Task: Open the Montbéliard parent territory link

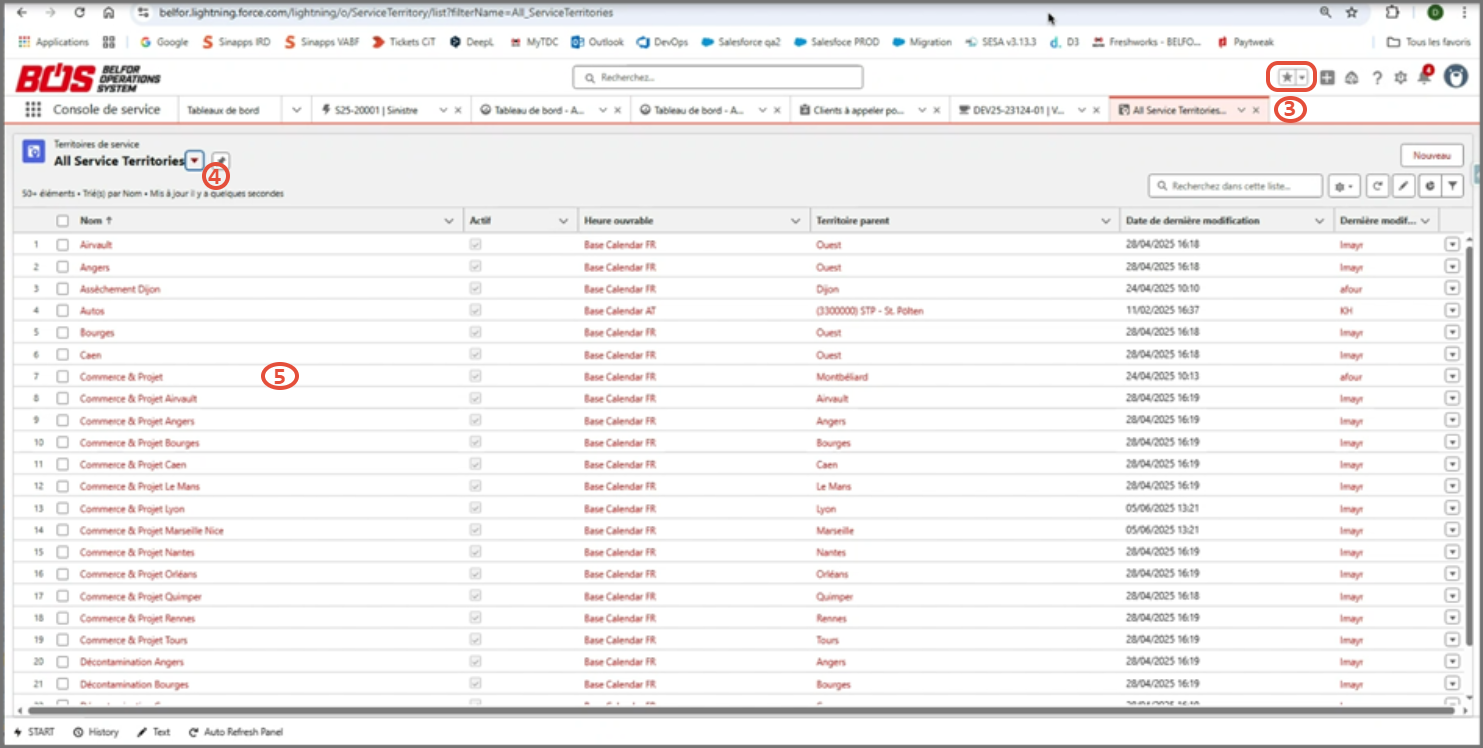Action: [x=842, y=377]
